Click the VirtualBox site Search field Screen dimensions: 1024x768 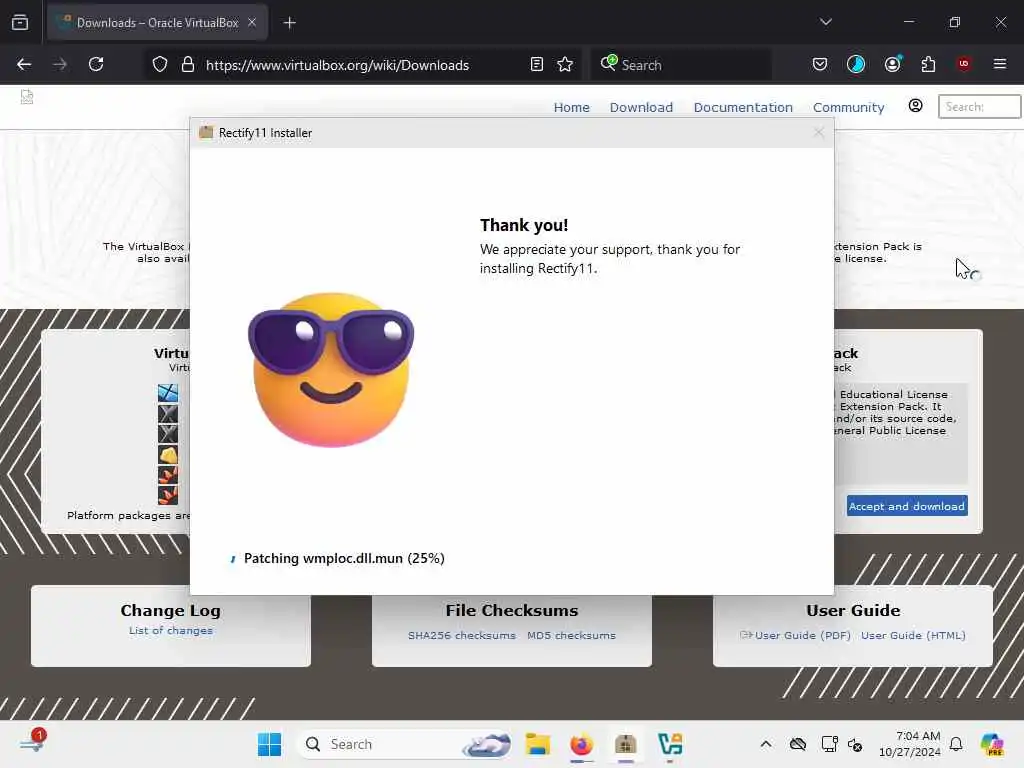click(979, 106)
